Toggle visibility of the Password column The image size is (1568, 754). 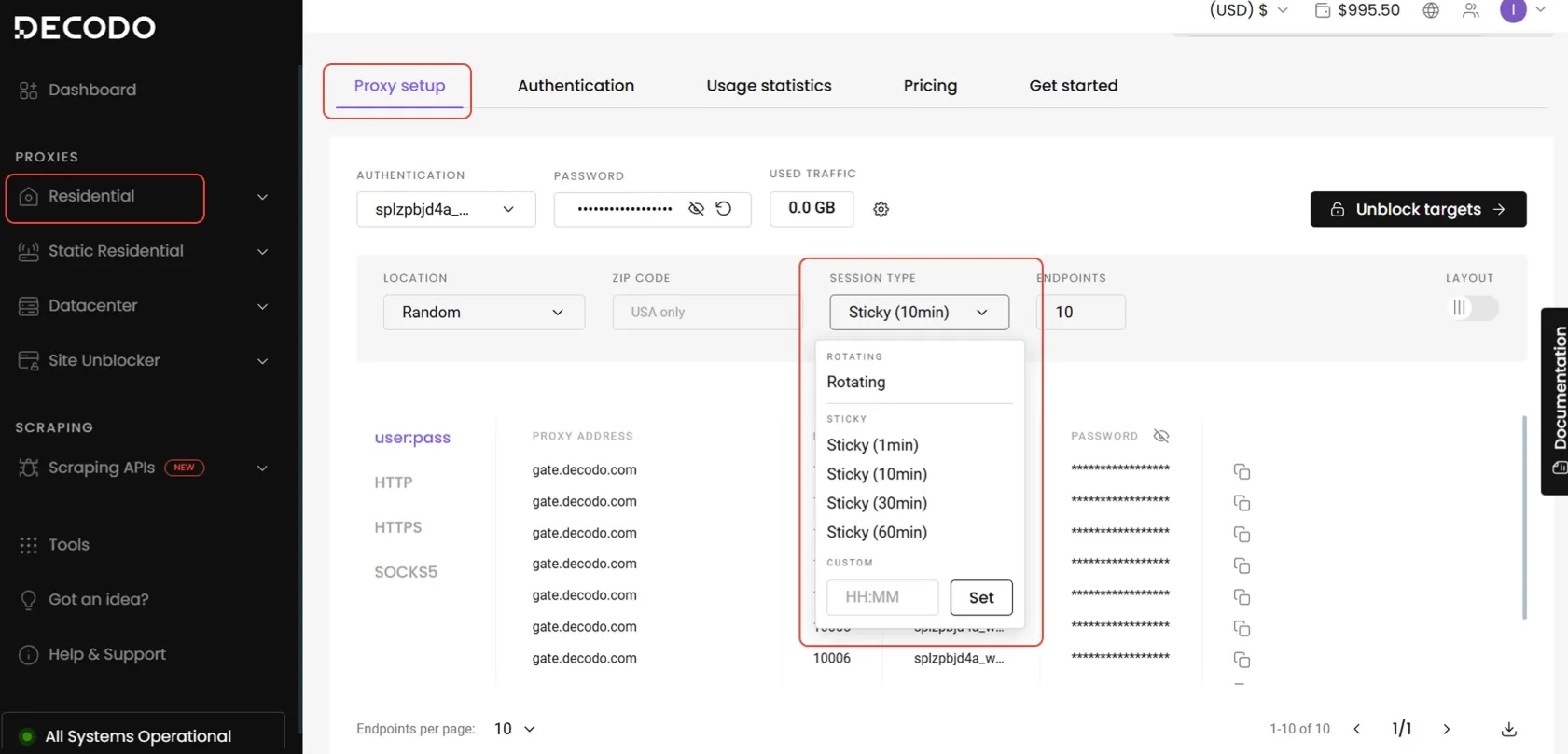[x=1161, y=436]
